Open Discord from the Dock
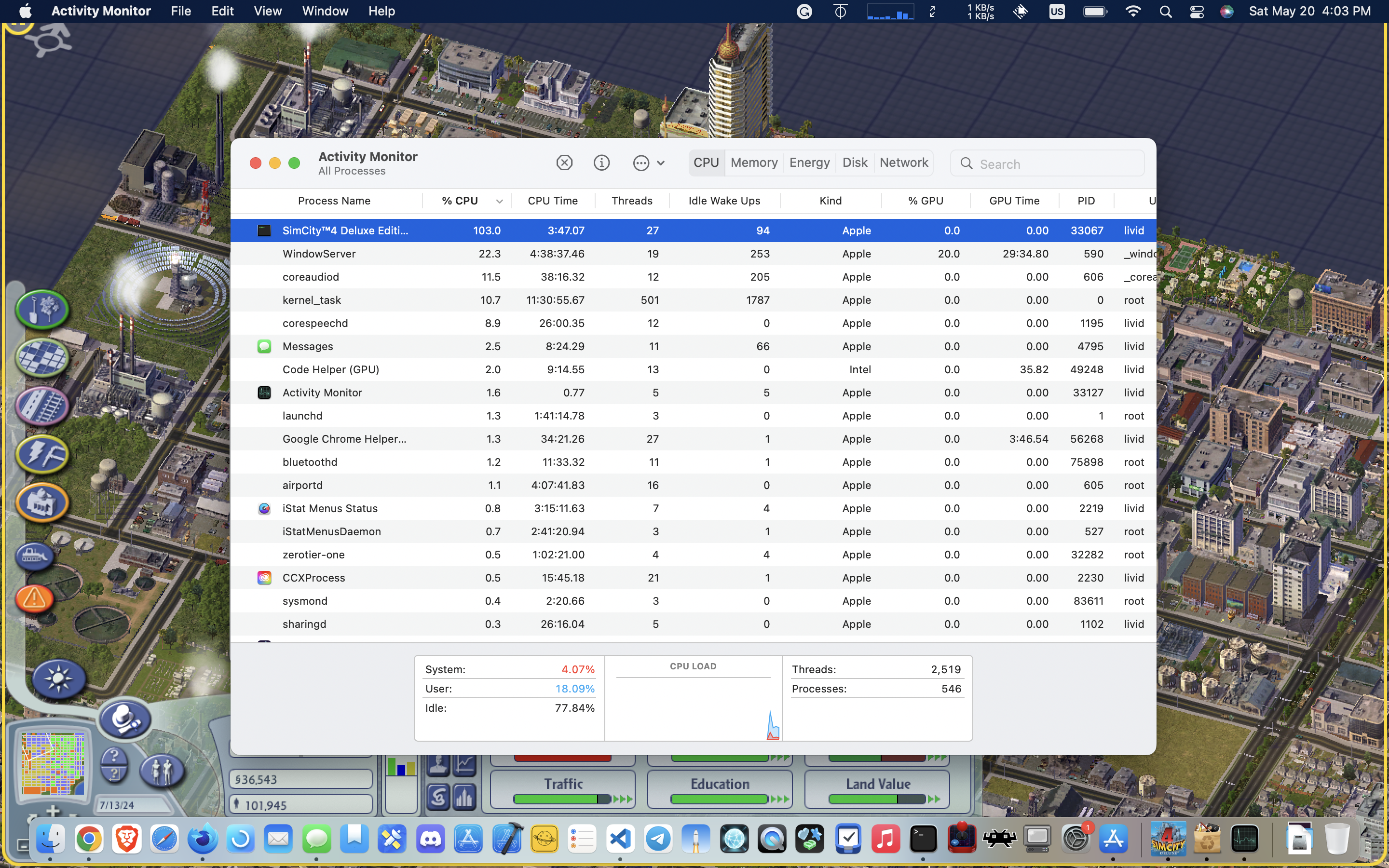Viewport: 1389px width, 868px height. coord(431,839)
